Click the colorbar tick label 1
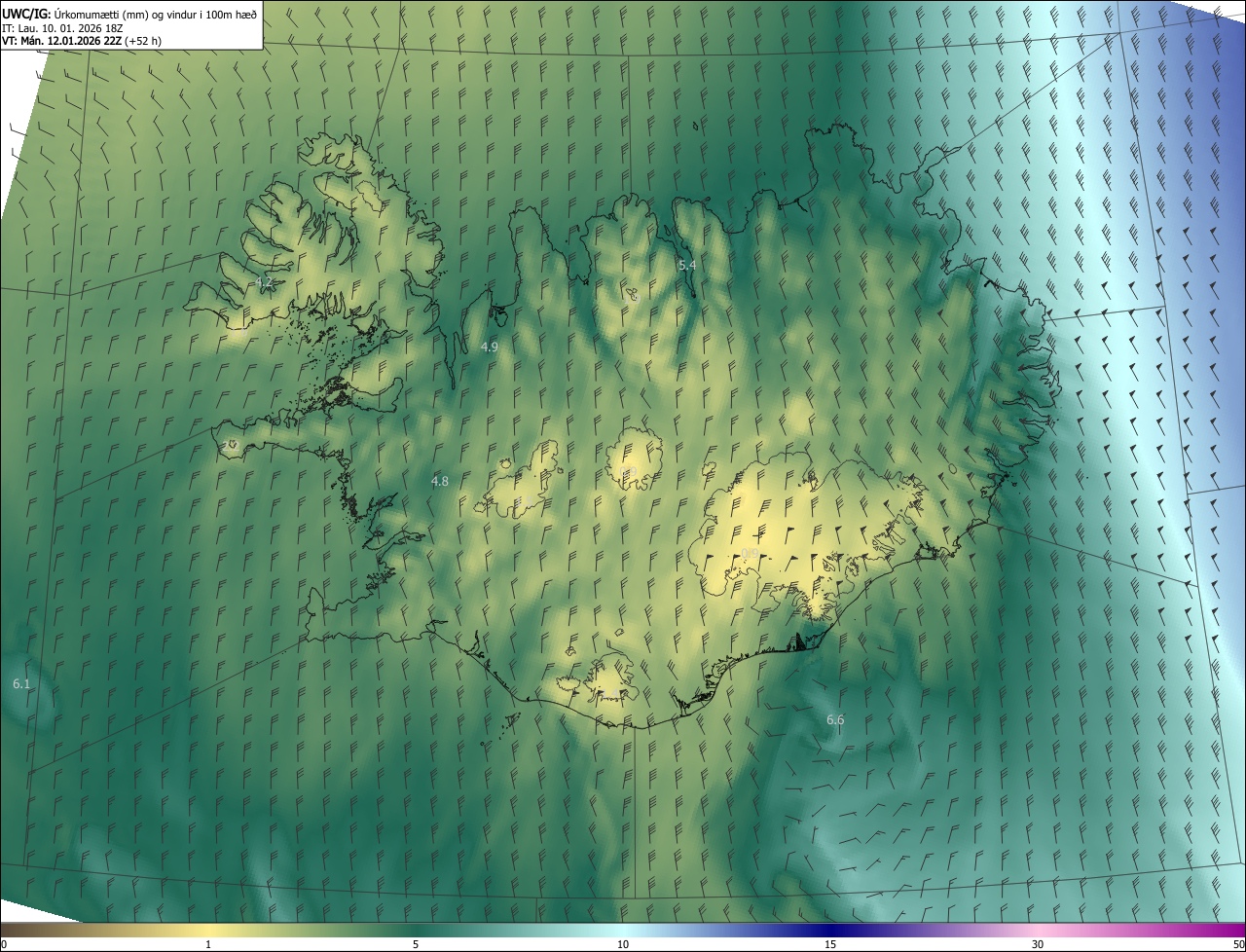 [x=208, y=944]
